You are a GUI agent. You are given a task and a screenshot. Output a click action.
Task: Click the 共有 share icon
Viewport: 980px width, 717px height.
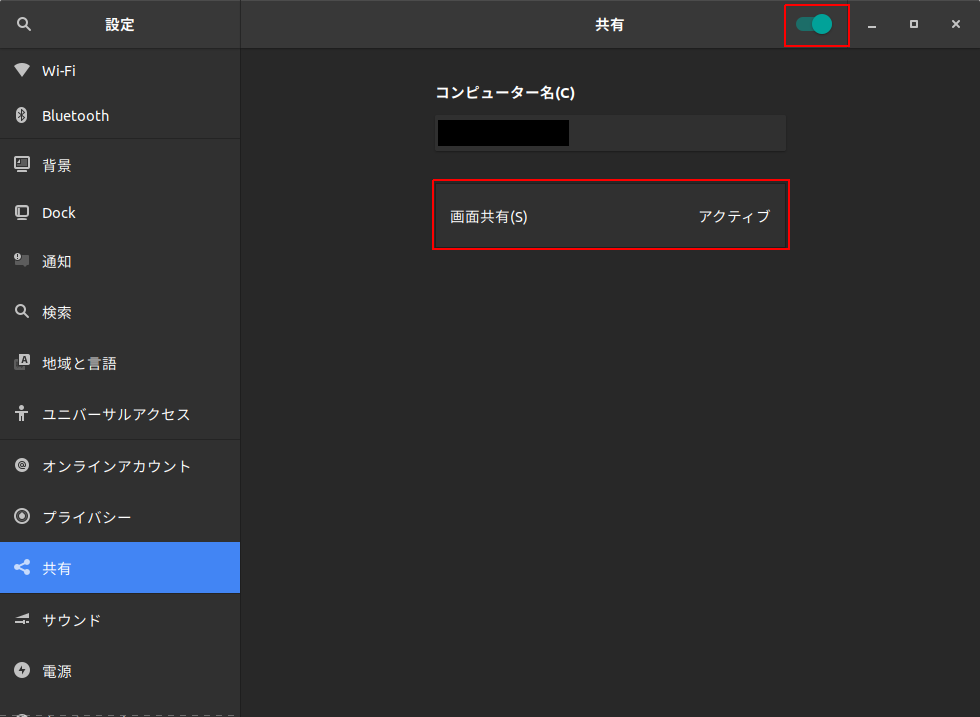pos(22,567)
